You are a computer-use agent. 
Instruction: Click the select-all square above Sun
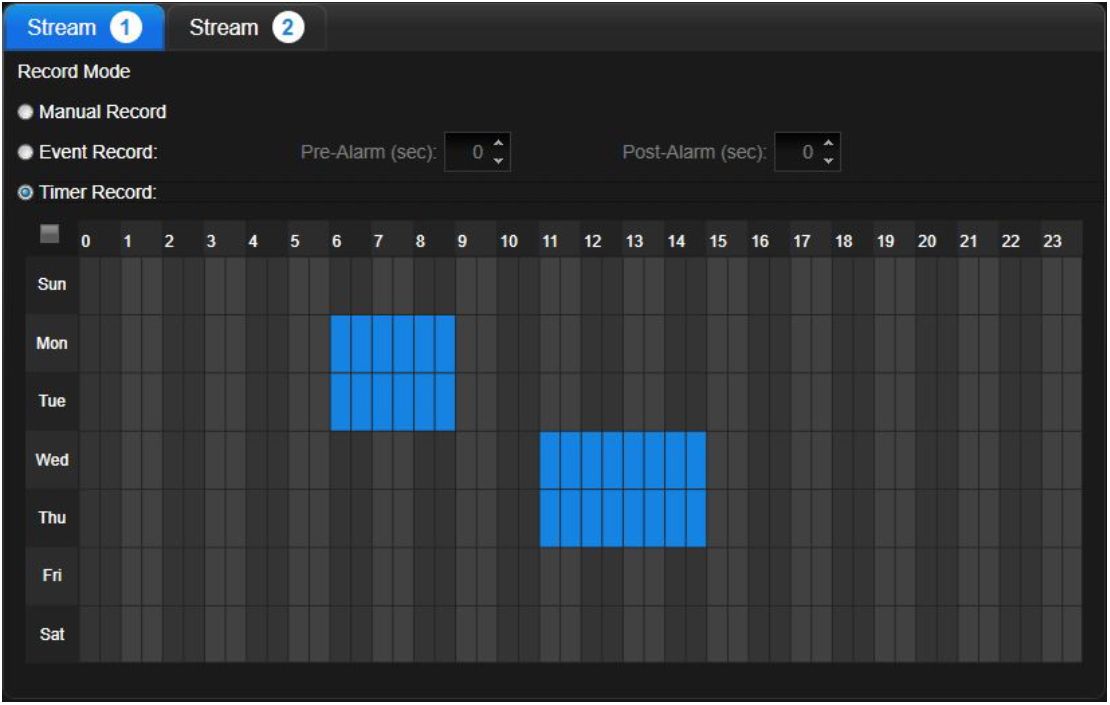click(49, 234)
